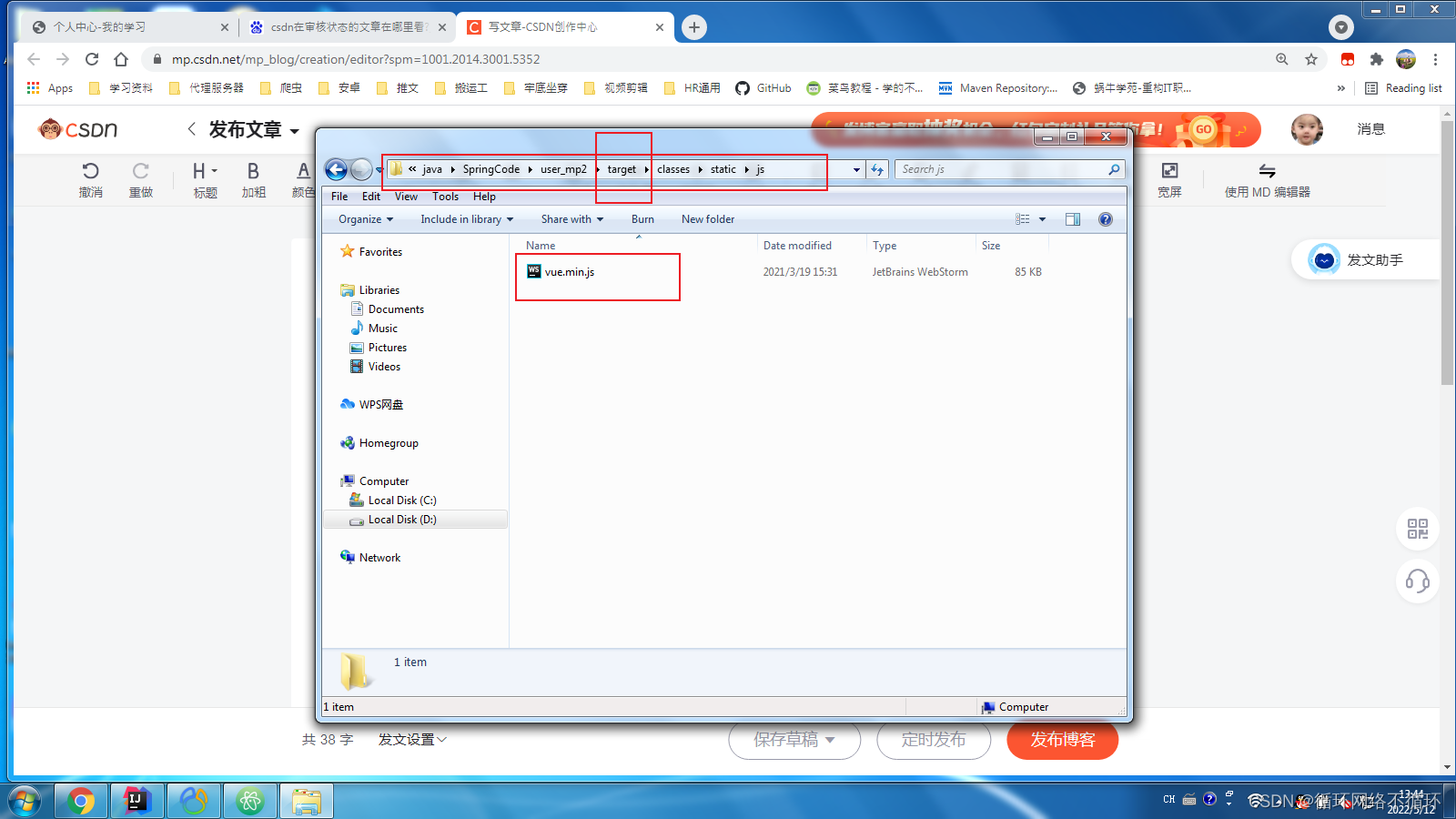Open IntelliJ IDEA from the taskbar
1456x819 pixels.
136,801
